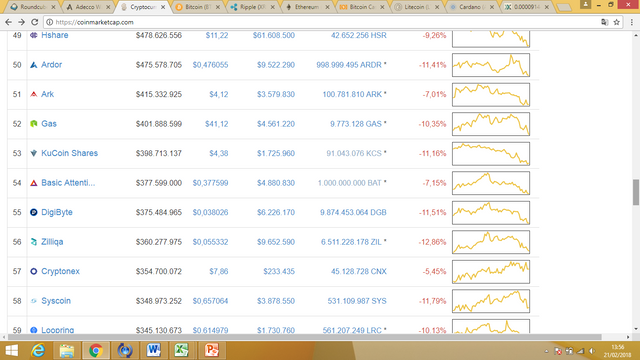
Task: Click the Cryptonex coin logo icon
Action: point(34,271)
